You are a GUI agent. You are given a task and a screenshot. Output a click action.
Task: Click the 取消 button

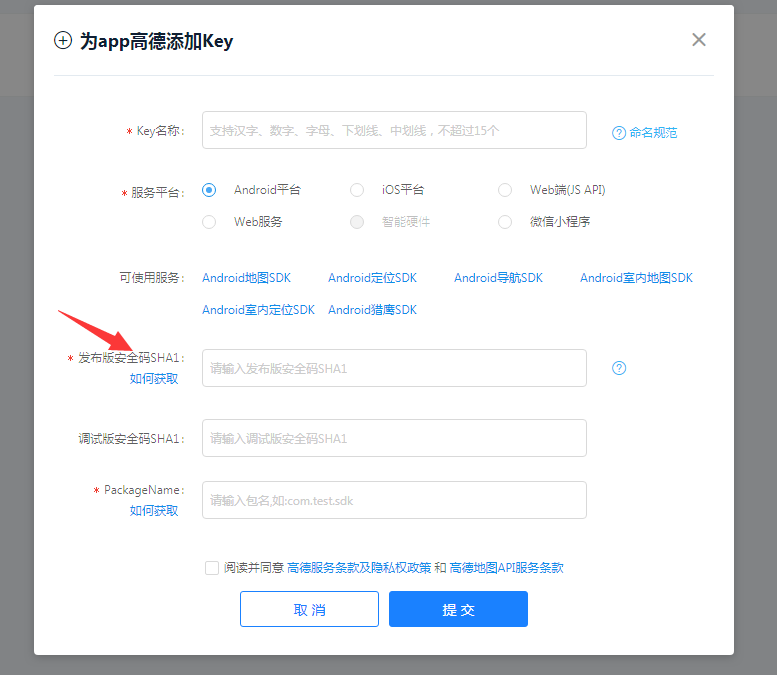[x=309, y=609]
